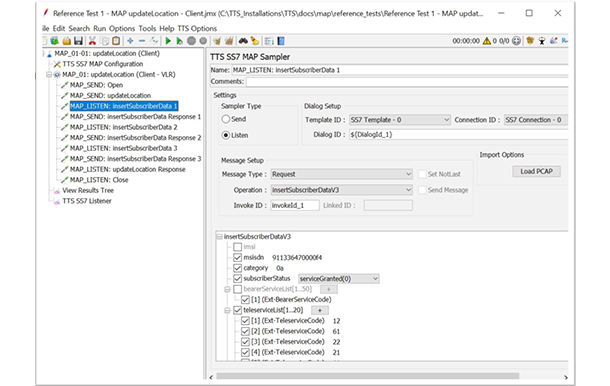Click the Clear results broom icon
This screenshot has height=386, width=610.
coord(217,41)
